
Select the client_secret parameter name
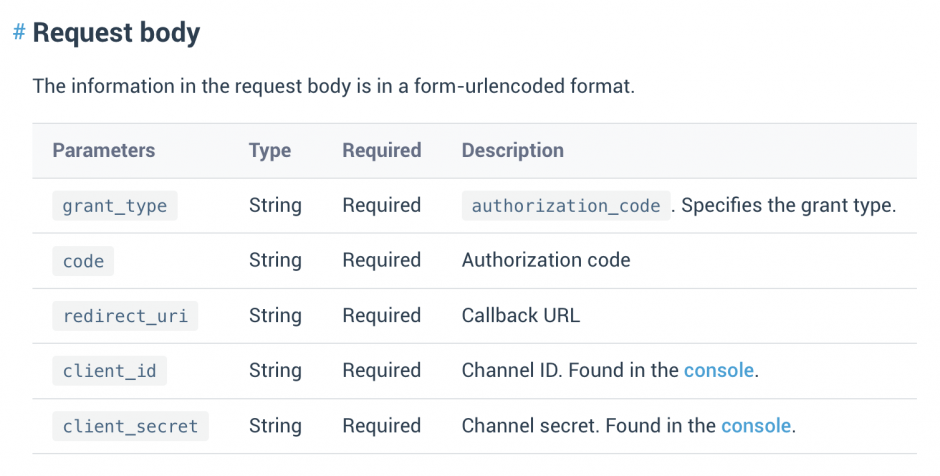pos(130,426)
